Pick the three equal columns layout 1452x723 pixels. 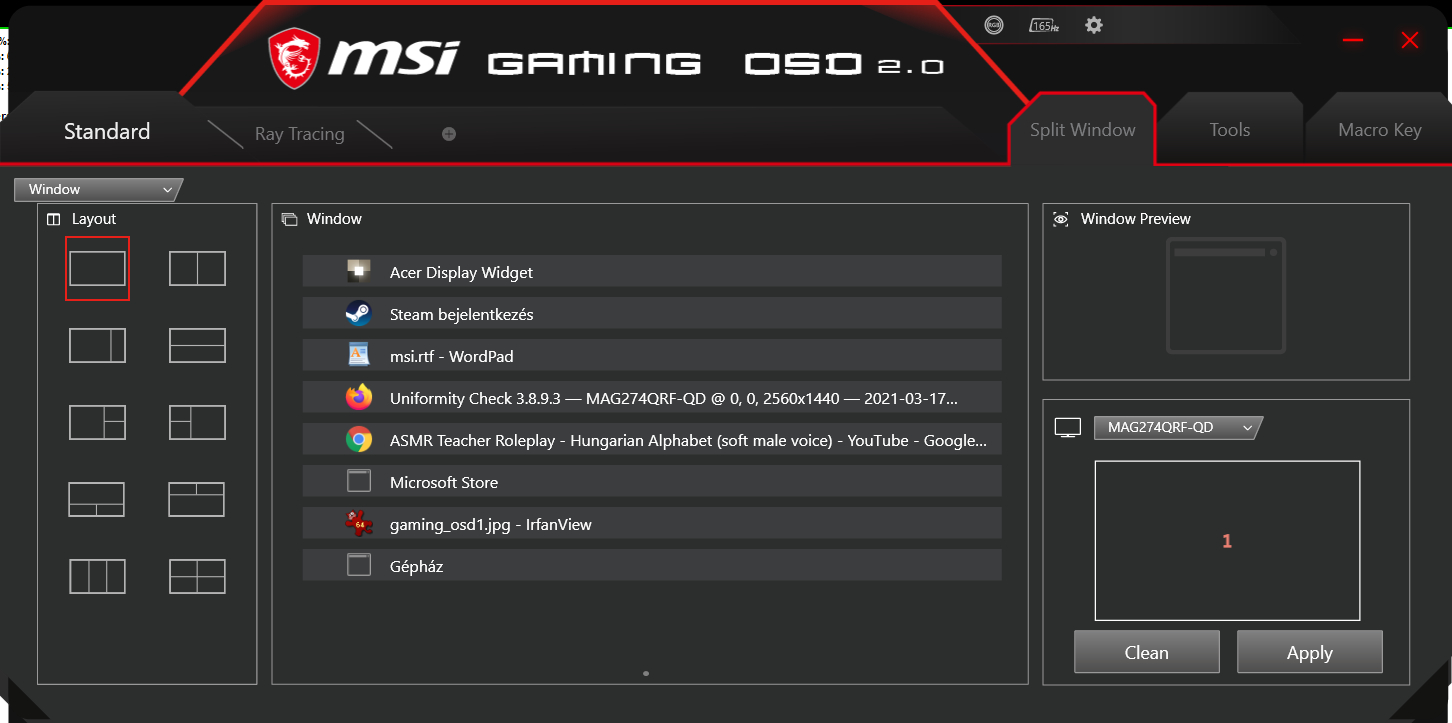tap(97, 576)
